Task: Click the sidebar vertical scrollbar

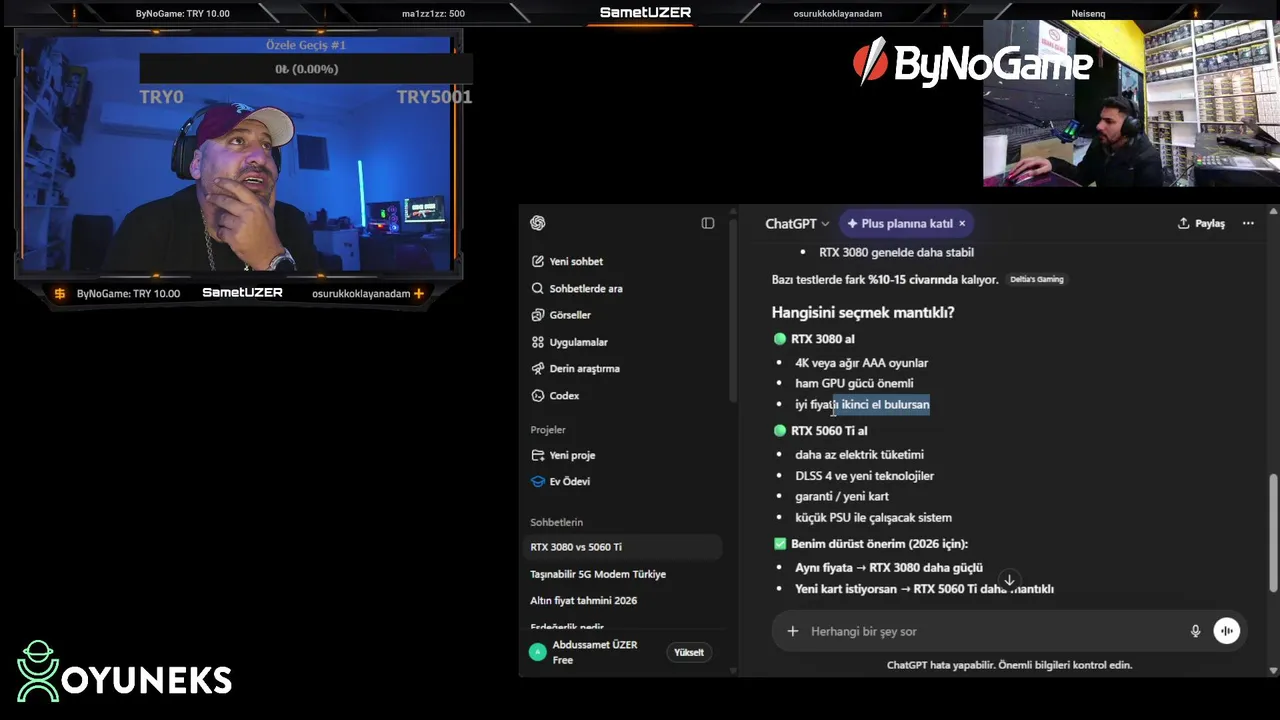Action: tap(732, 310)
